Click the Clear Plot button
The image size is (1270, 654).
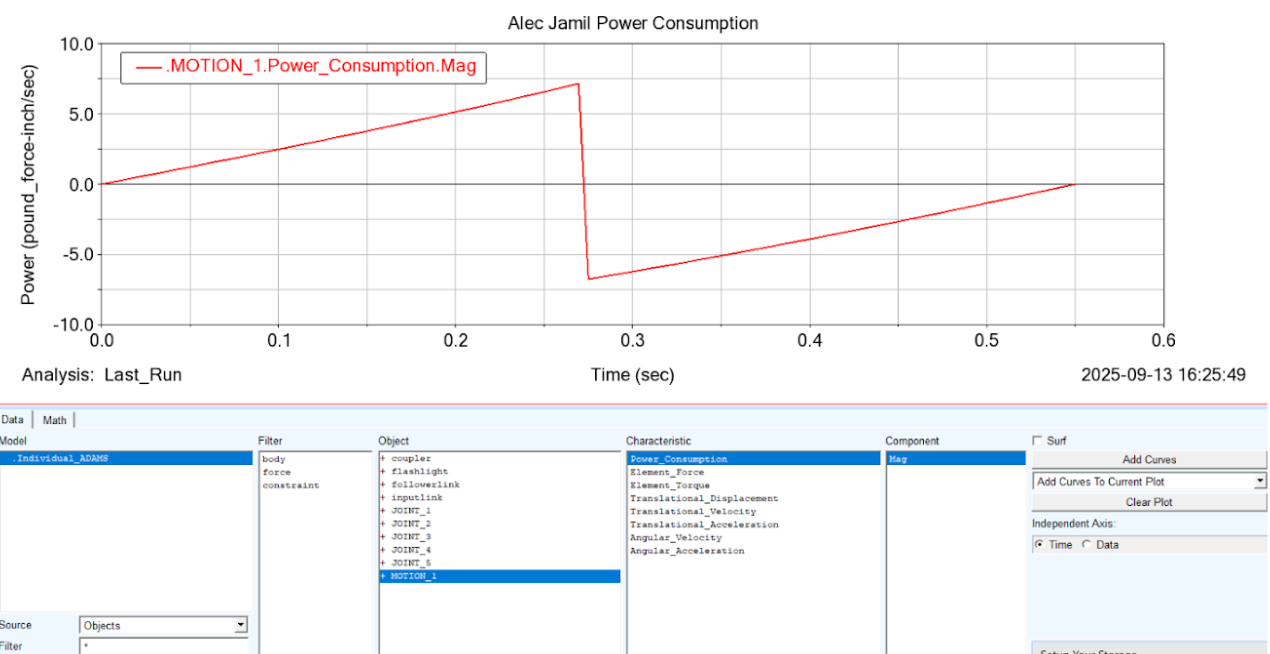[1149, 502]
